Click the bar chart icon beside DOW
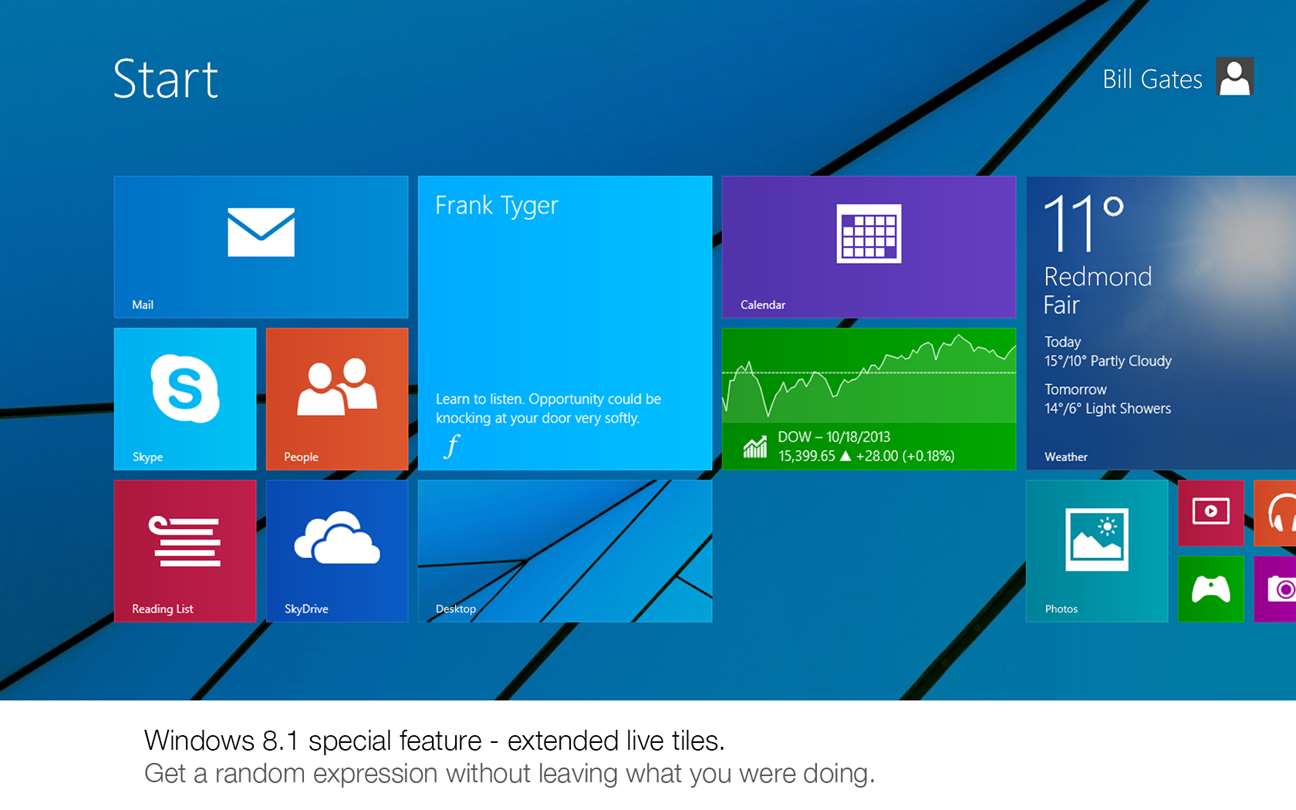 pyautogui.click(x=755, y=447)
